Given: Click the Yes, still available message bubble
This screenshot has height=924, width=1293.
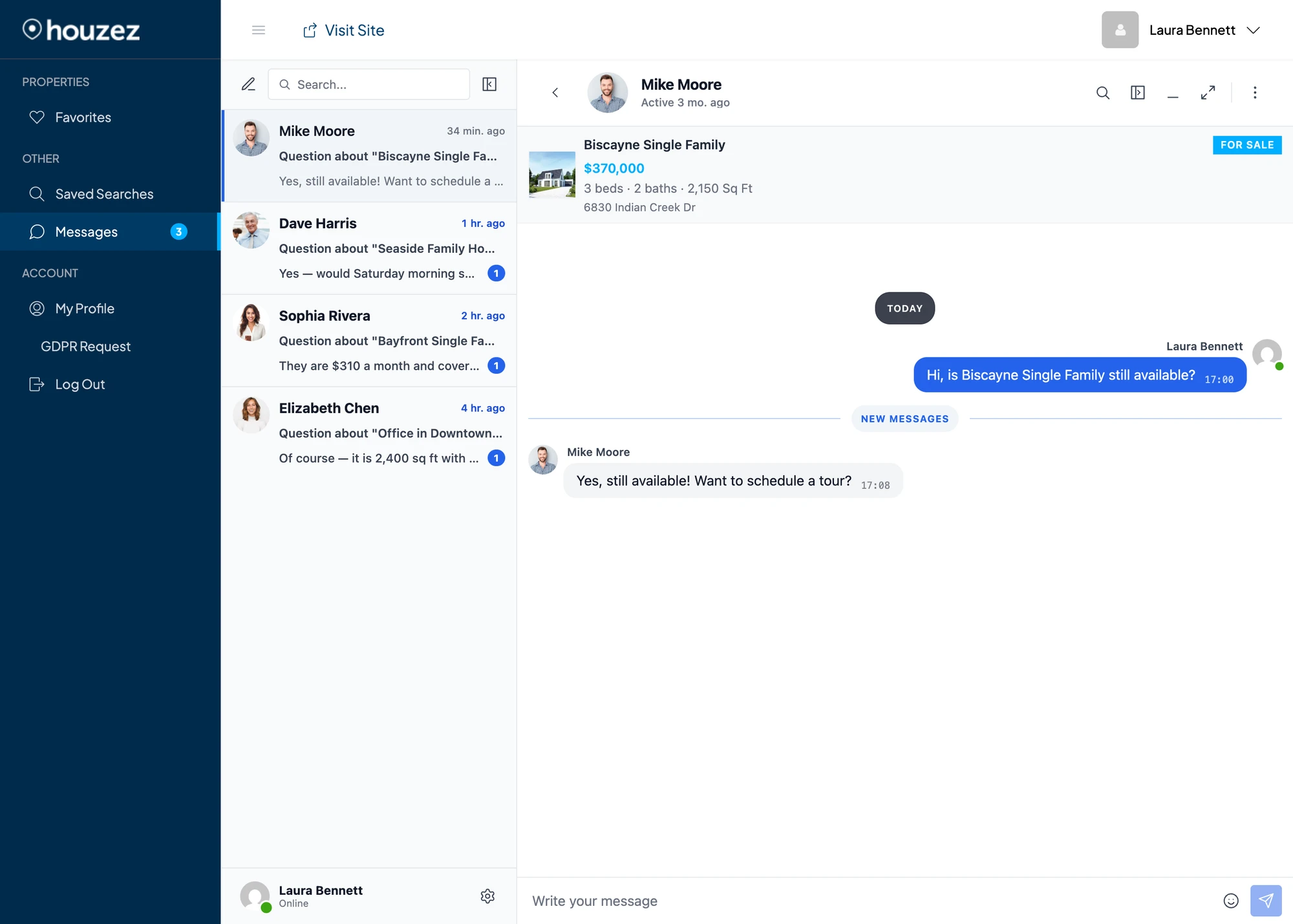Looking at the screenshot, I should (x=732, y=481).
